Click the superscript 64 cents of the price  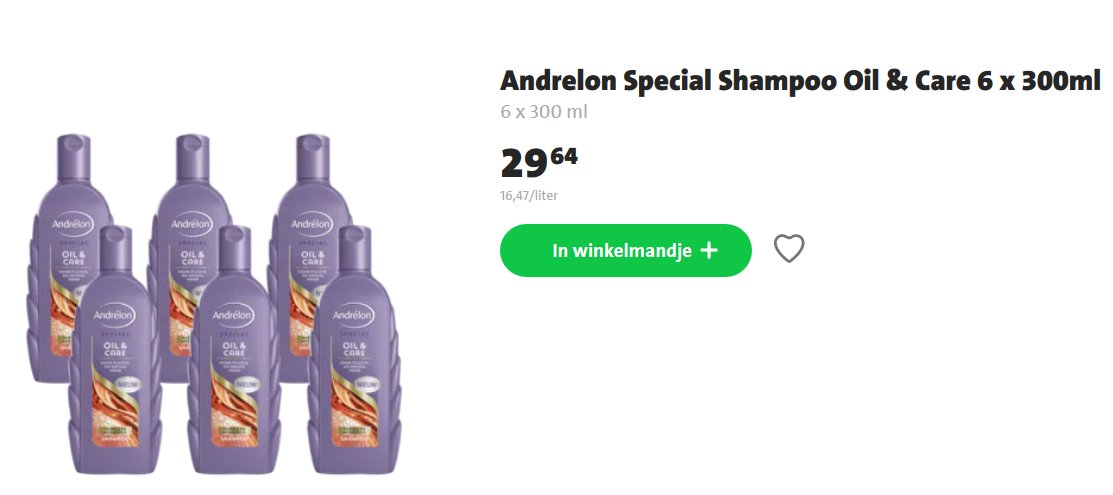pos(564,156)
